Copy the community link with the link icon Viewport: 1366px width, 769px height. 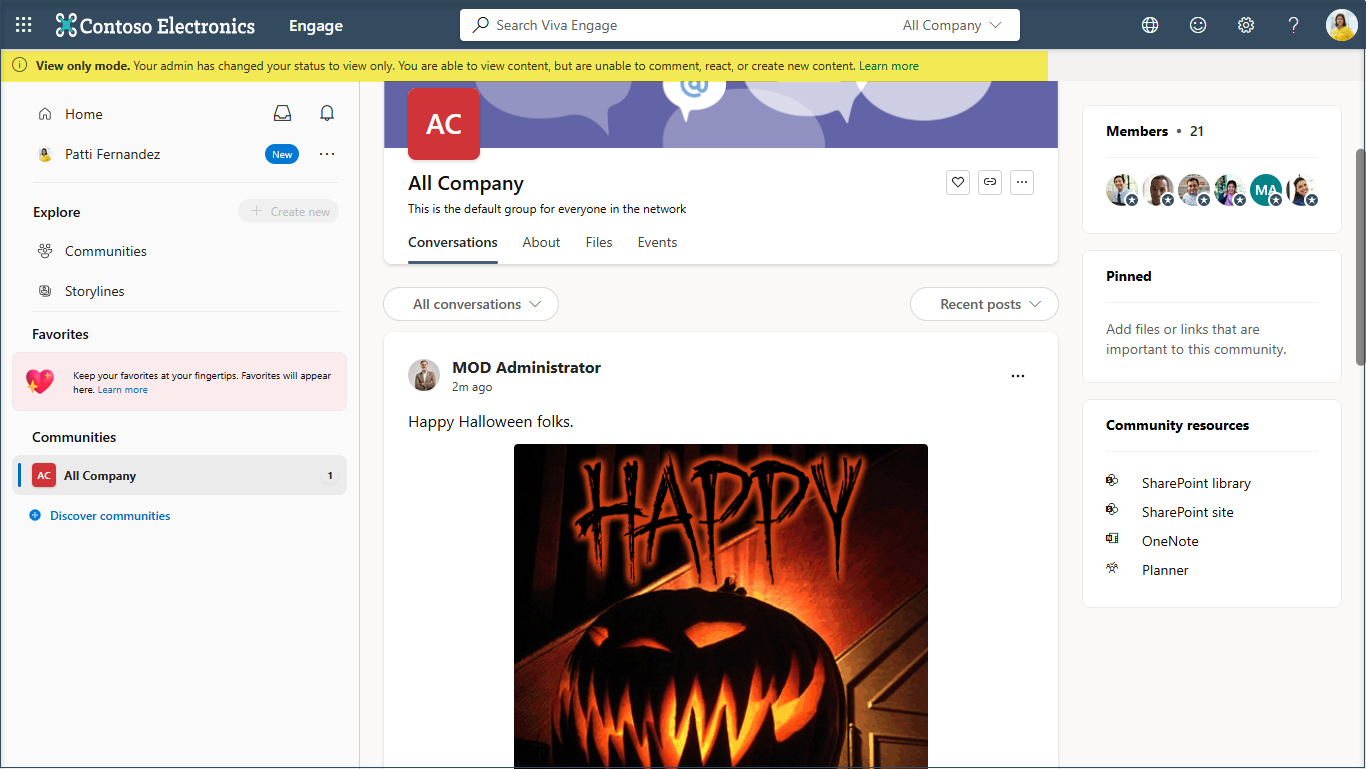click(989, 182)
